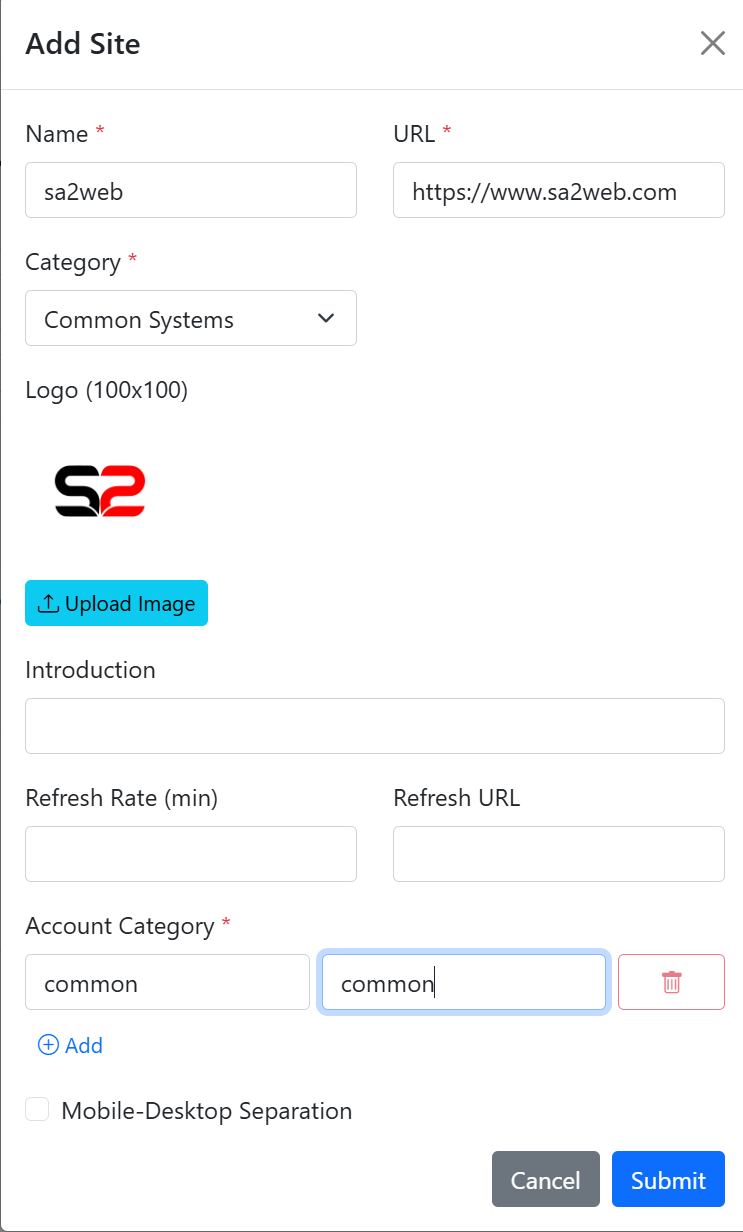
Task: Click the Introduction text field
Action: click(x=375, y=726)
